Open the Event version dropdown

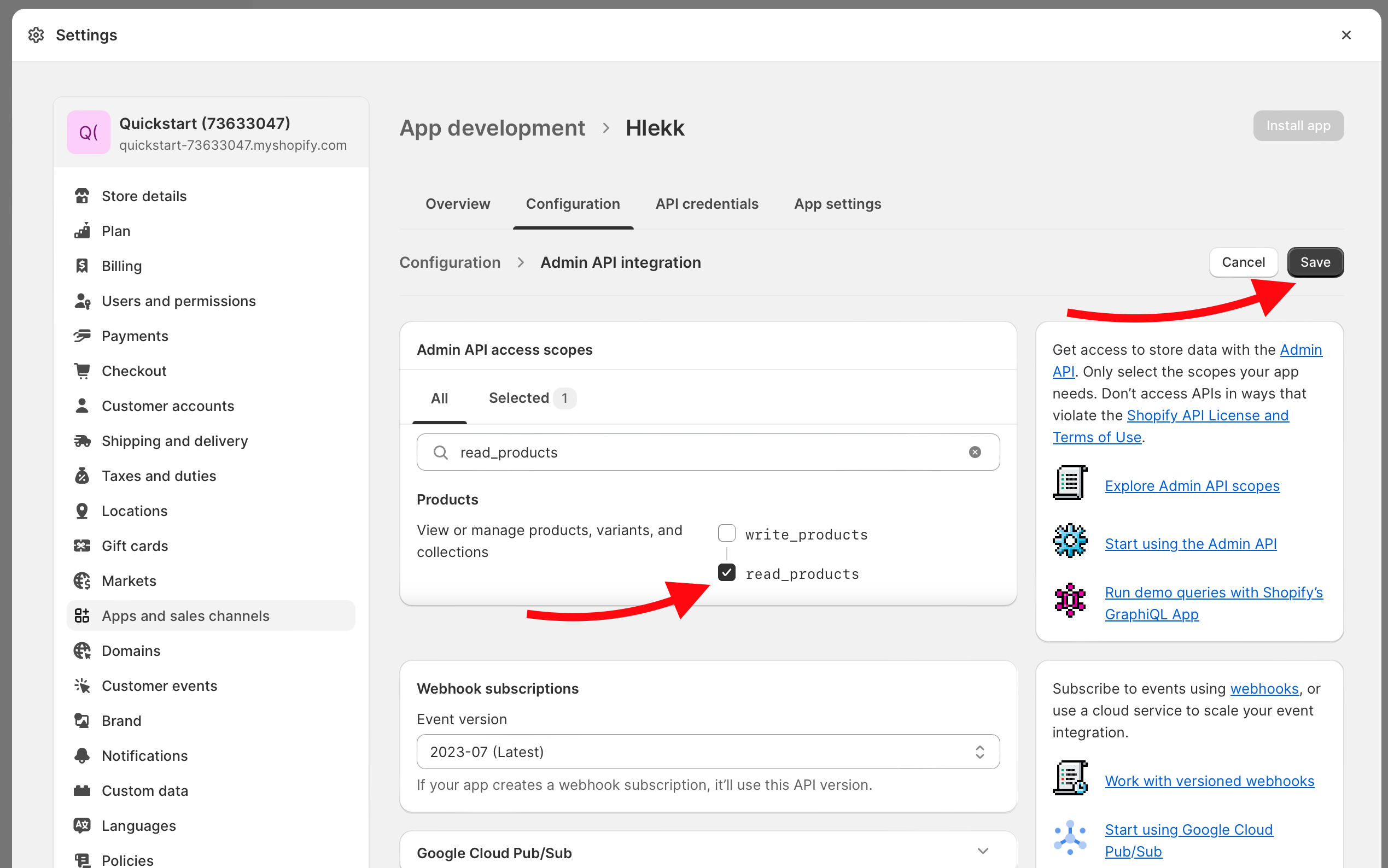[x=708, y=752]
